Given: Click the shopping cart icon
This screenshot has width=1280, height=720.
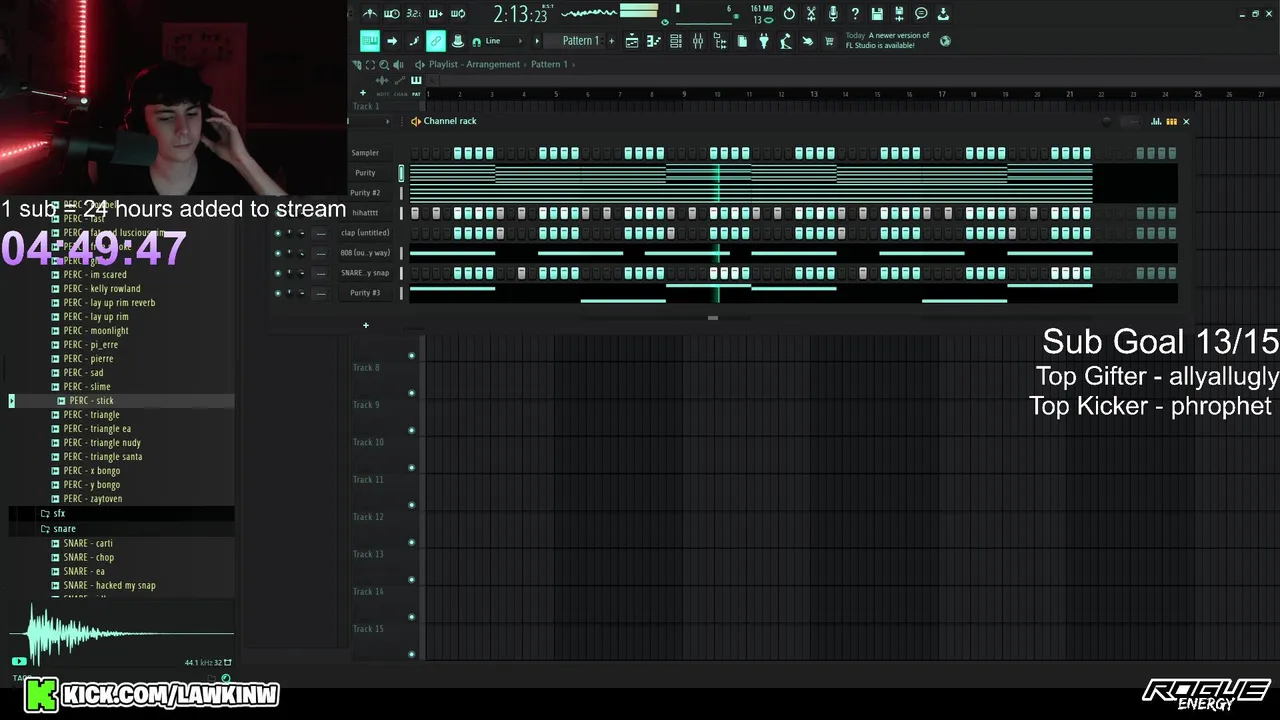Looking at the screenshot, I should (x=828, y=41).
